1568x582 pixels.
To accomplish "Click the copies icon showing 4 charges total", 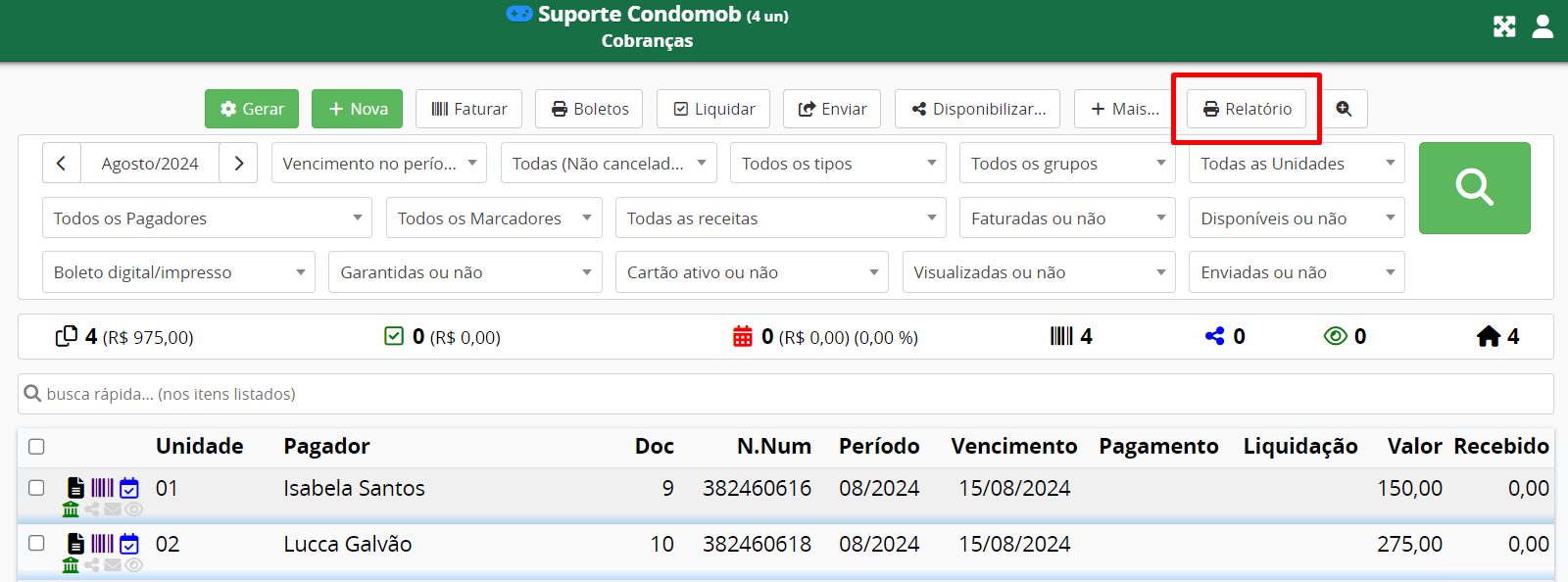I will pos(67,336).
